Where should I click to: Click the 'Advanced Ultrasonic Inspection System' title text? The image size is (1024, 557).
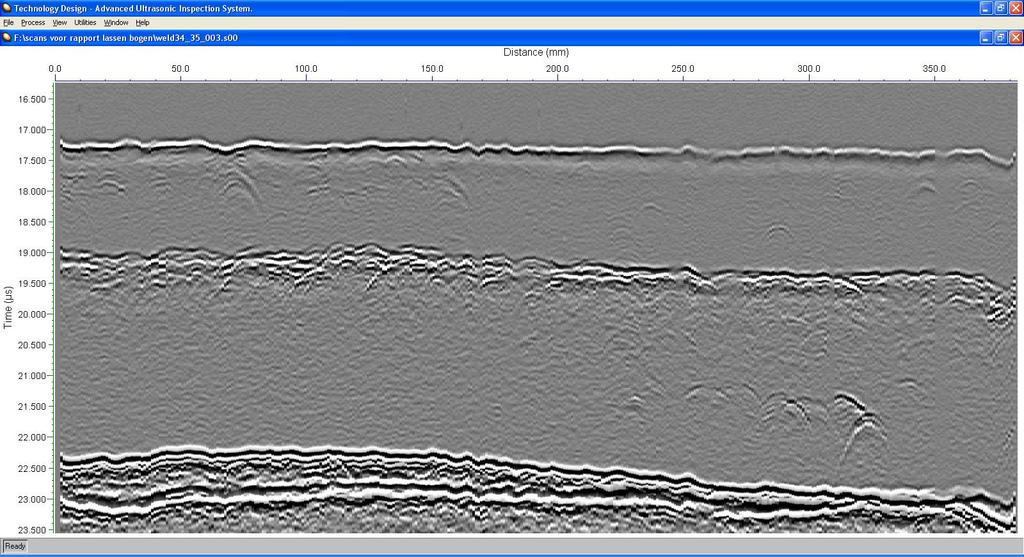point(174,8)
